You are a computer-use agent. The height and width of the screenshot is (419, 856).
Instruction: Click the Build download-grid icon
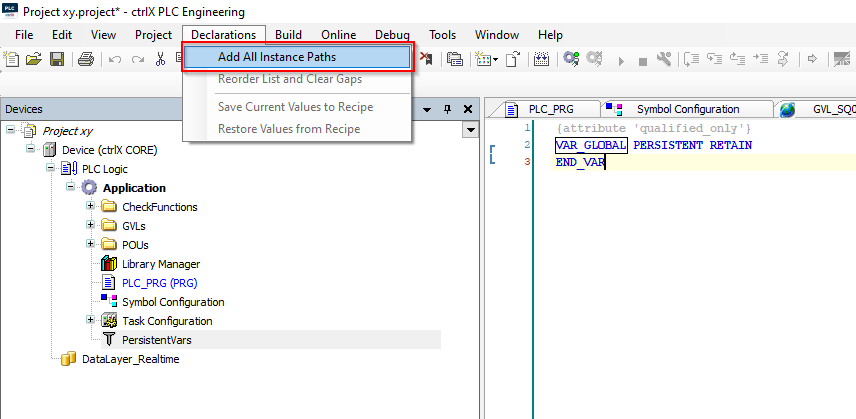tap(541, 58)
